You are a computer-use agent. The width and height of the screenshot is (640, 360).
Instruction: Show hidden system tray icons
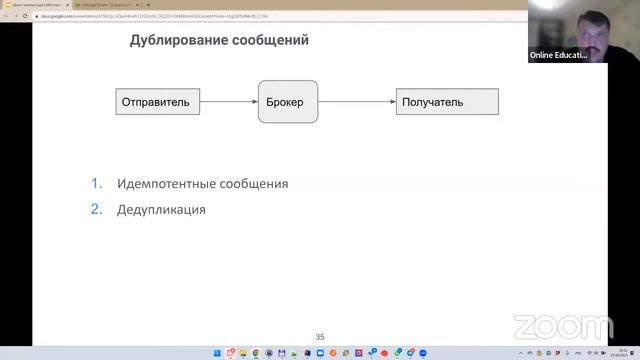(520, 353)
